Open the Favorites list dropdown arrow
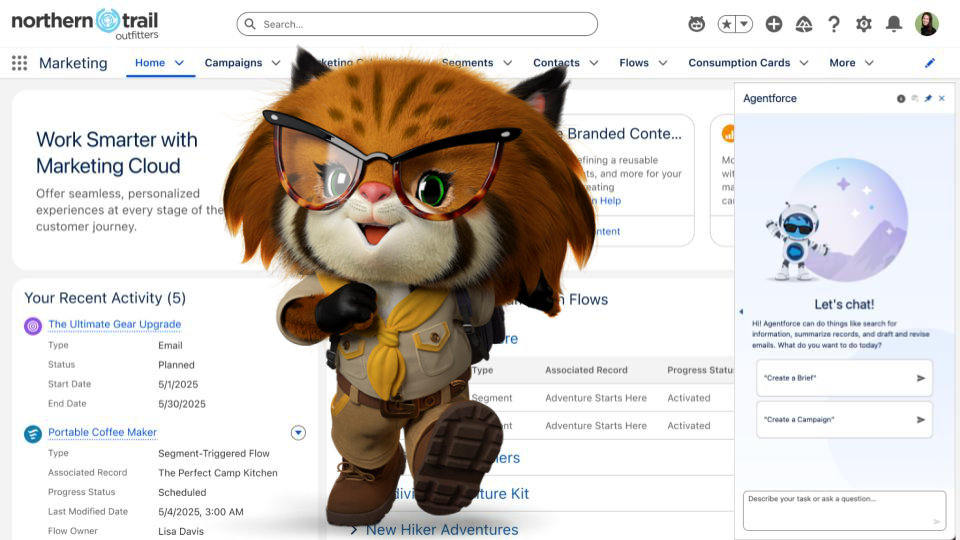The height and width of the screenshot is (540, 960). point(744,24)
